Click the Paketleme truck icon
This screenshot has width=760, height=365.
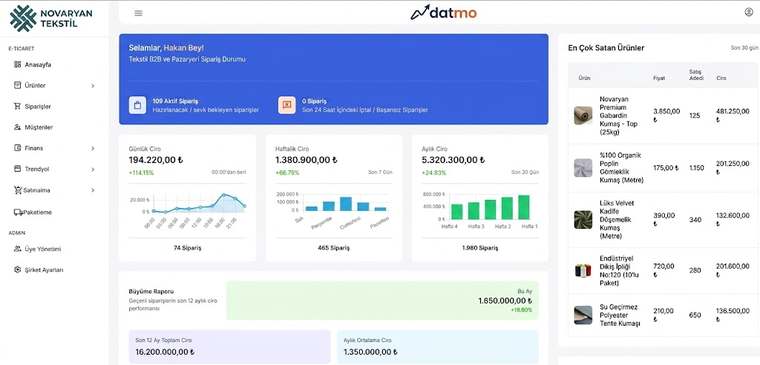(18, 212)
